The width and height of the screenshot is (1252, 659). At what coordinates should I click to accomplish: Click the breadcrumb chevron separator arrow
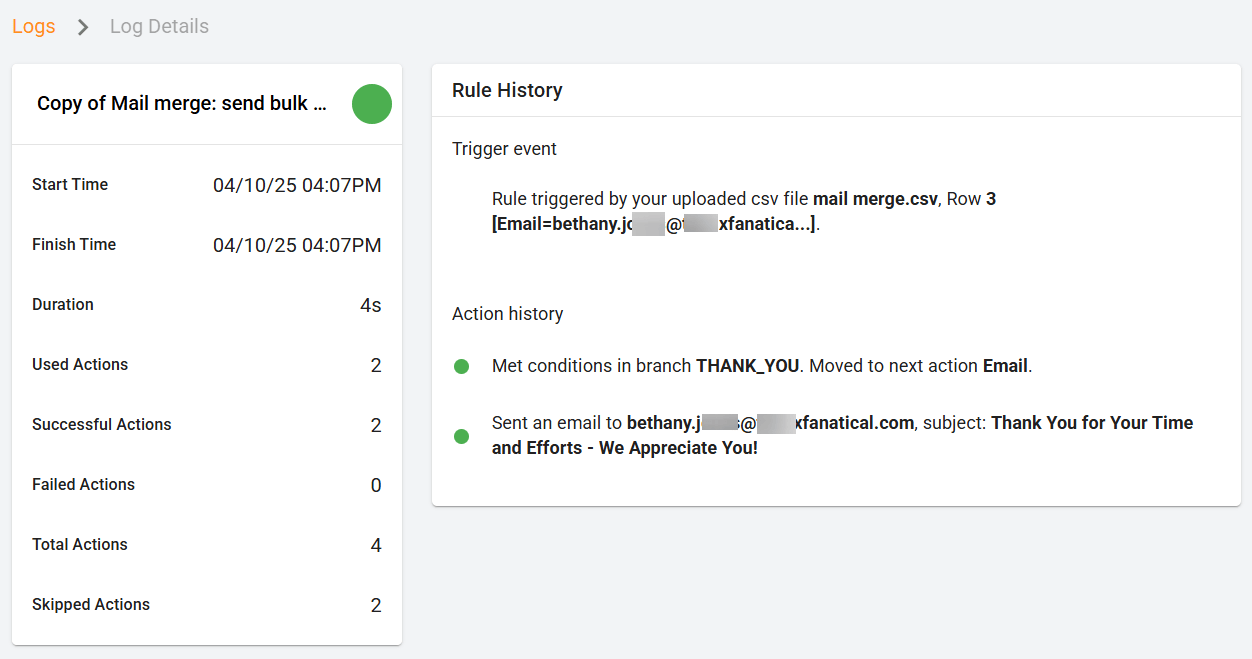(x=83, y=27)
